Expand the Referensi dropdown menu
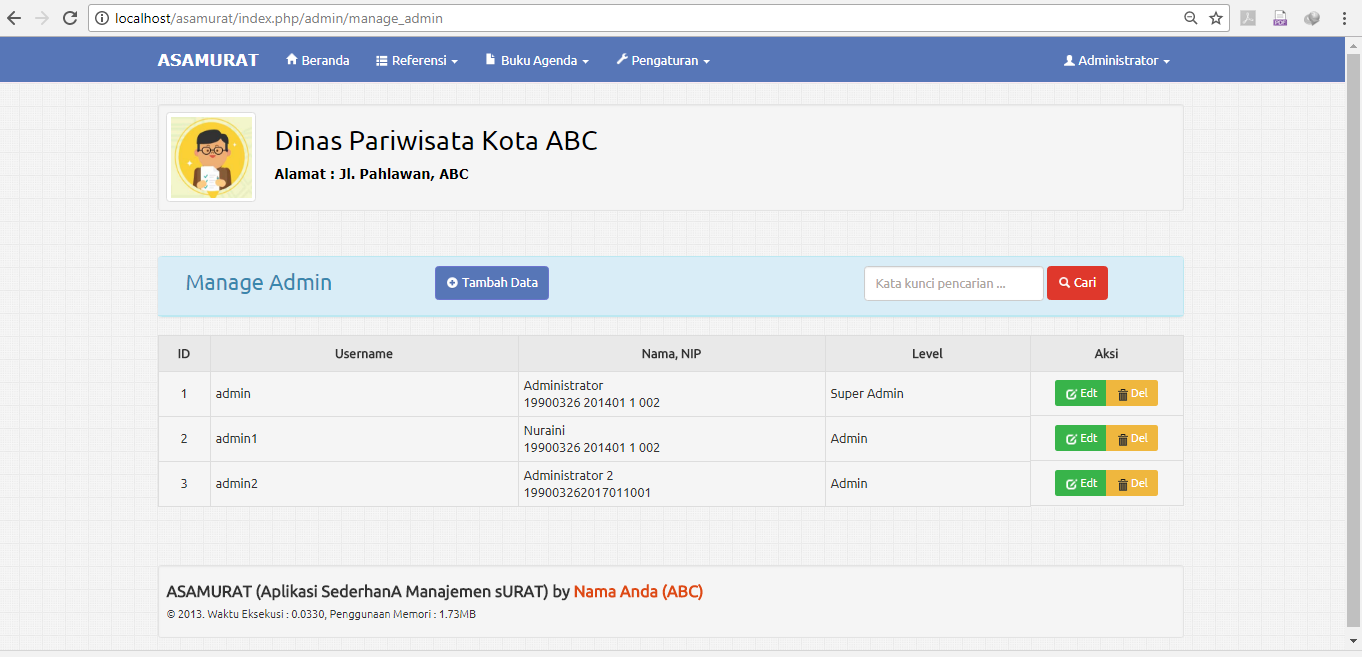This screenshot has width=1362, height=657. pyautogui.click(x=416, y=61)
